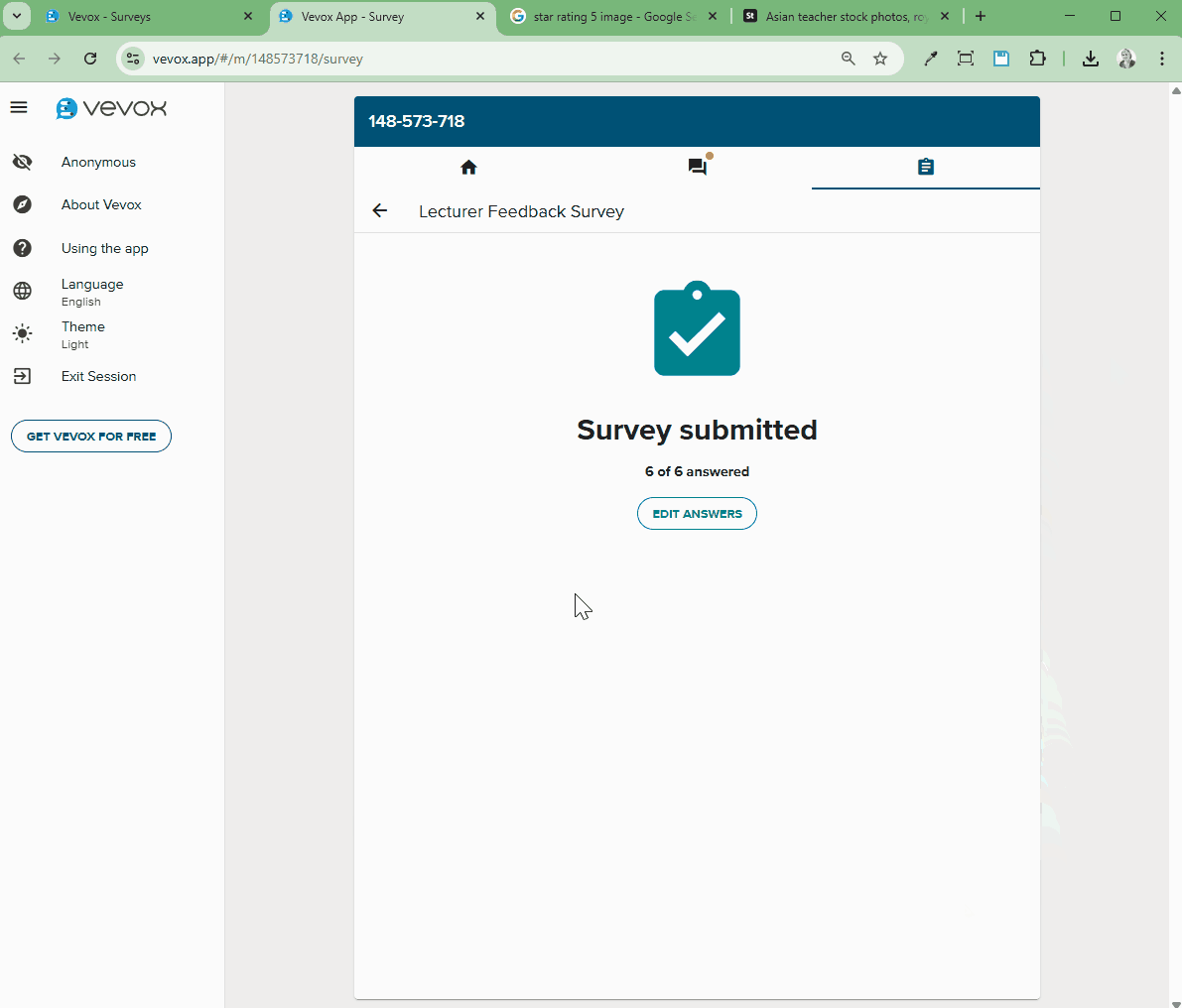
Task: Switch to the Vevox - Surveys browser tab
Action: pyautogui.click(x=139, y=17)
